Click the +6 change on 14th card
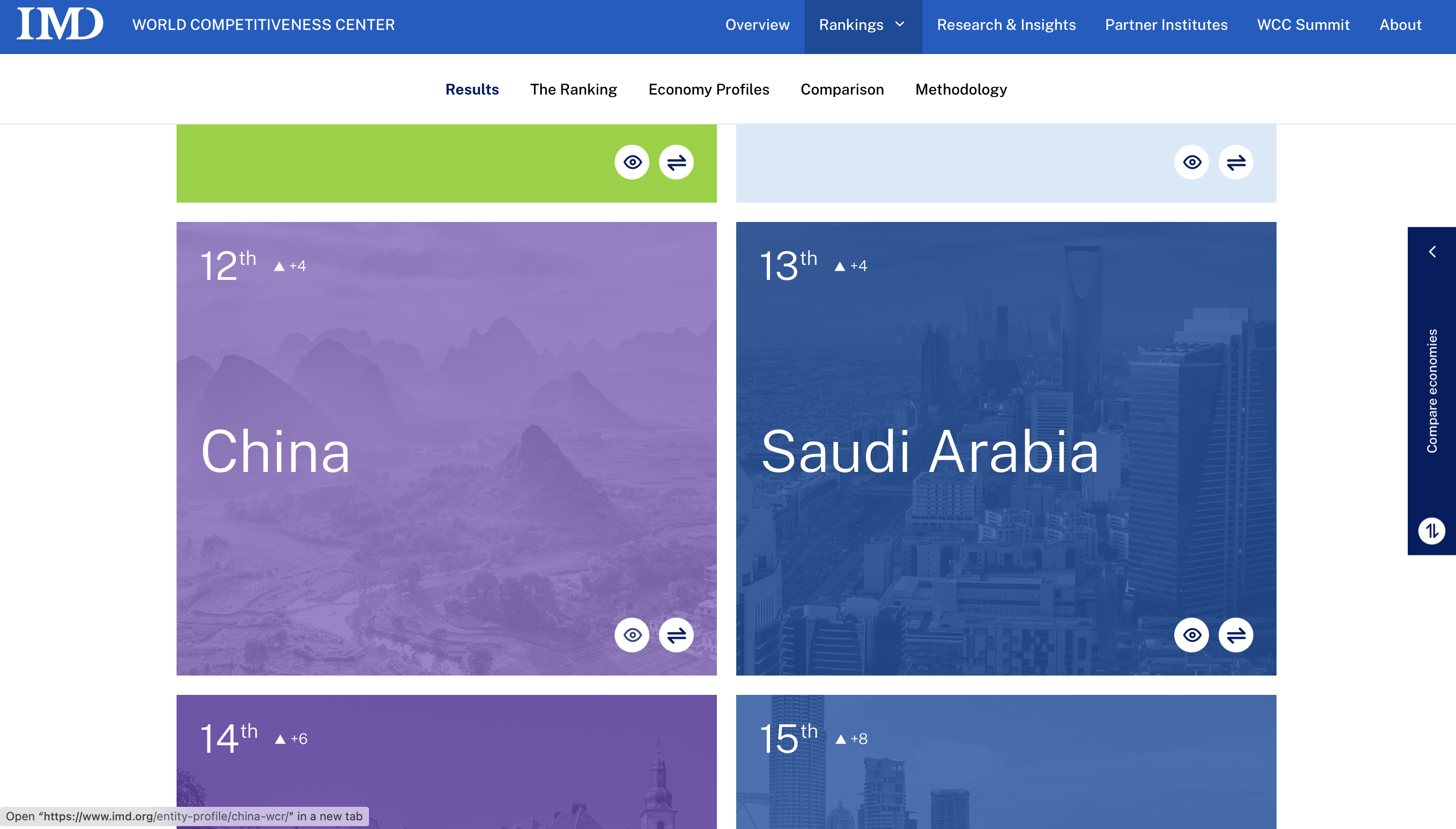 (x=291, y=739)
